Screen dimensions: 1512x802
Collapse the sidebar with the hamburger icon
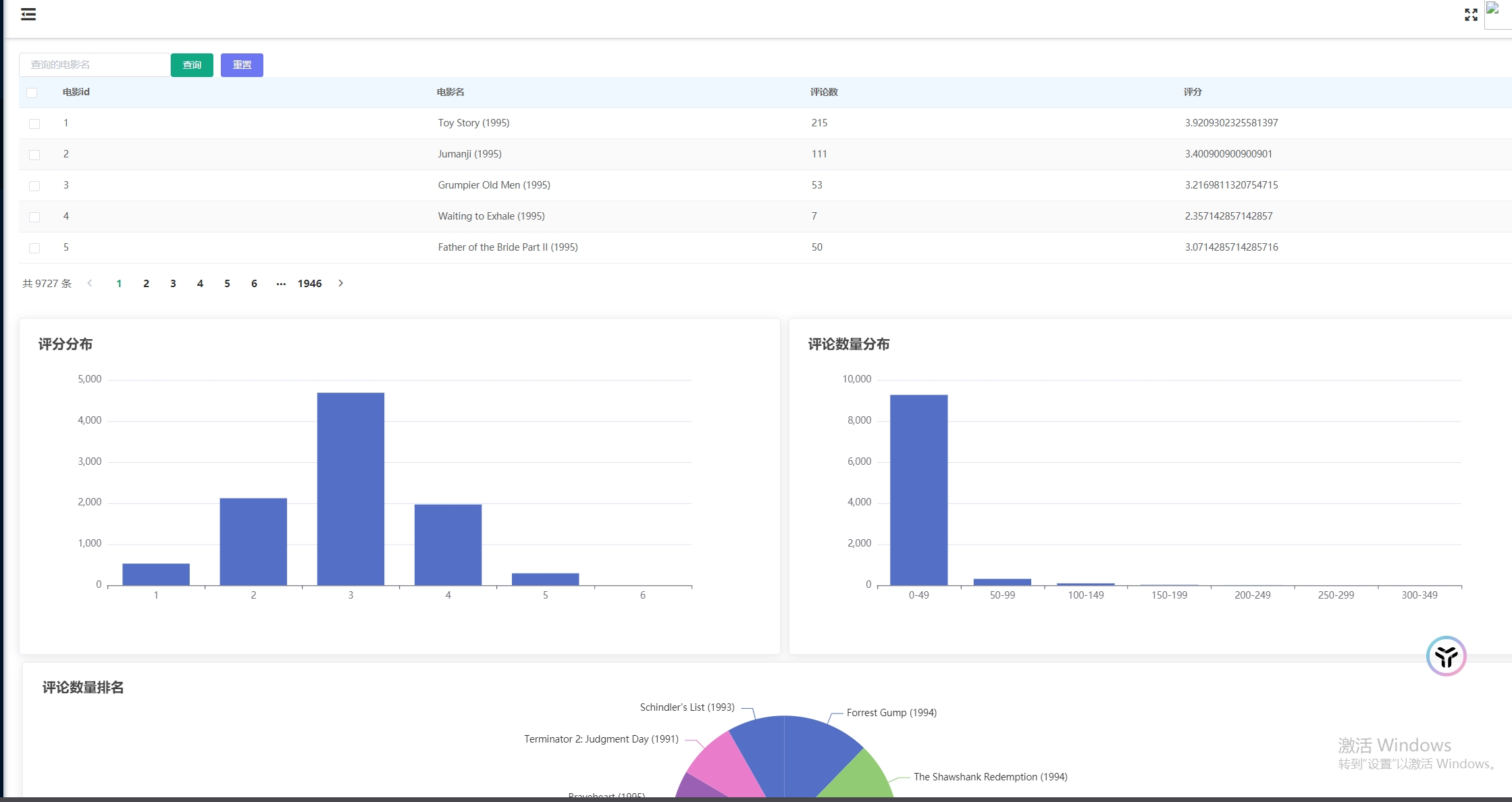click(x=28, y=14)
